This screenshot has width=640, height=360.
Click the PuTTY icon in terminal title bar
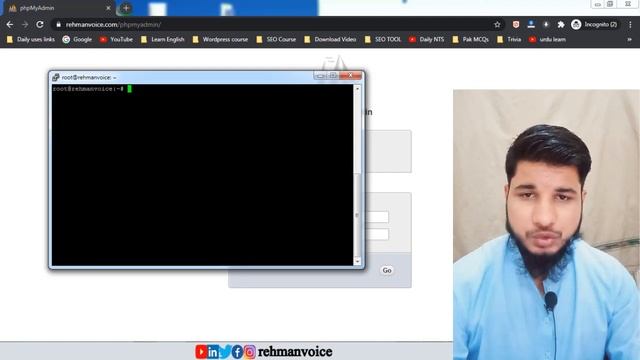coord(56,77)
